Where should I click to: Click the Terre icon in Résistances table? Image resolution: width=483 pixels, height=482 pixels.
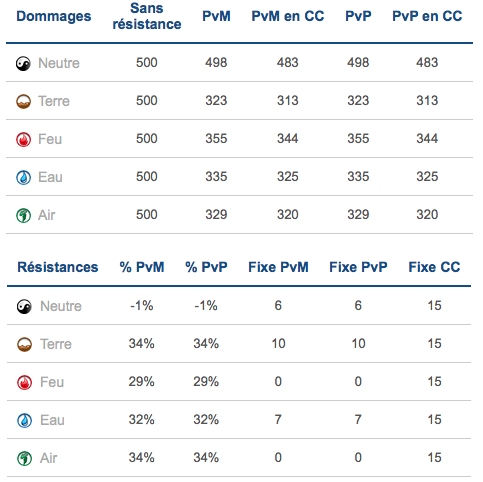(24, 344)
